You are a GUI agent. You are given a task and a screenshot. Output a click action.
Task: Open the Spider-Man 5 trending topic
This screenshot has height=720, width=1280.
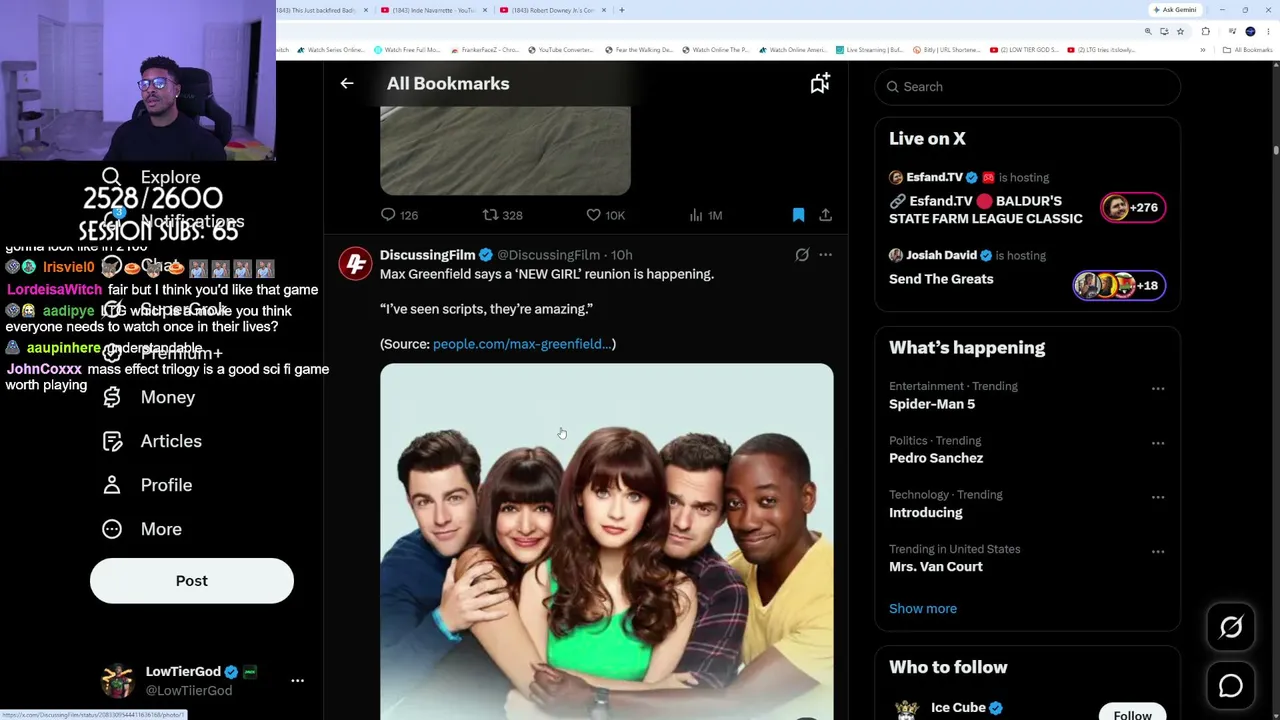tap(932, 404)
